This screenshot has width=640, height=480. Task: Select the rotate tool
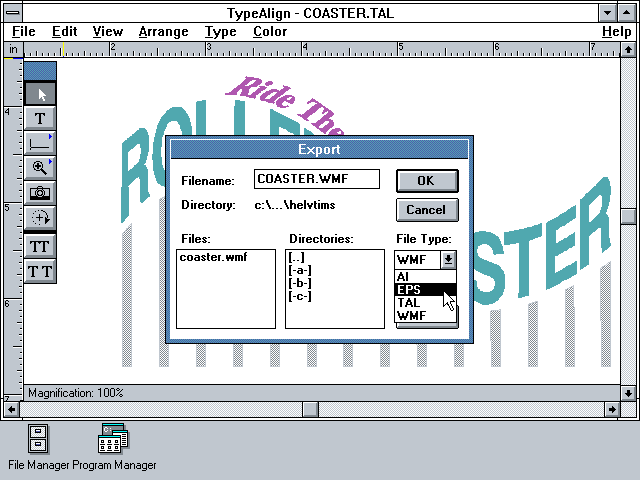click(40, 217)
